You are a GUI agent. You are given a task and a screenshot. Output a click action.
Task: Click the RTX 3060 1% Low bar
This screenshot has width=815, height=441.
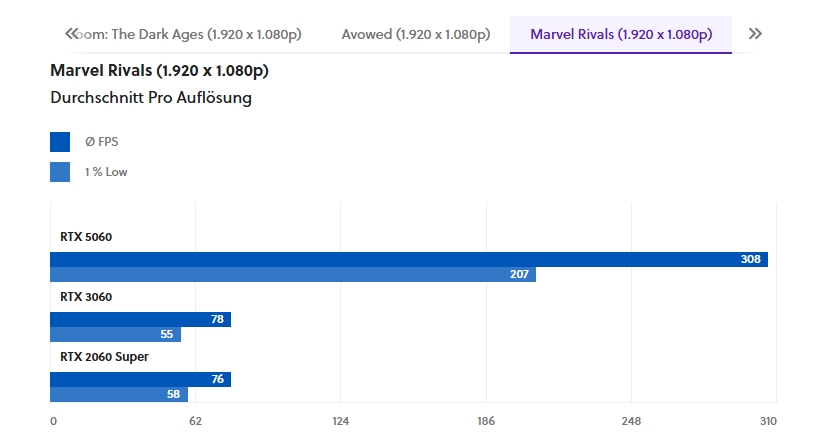[x=115, y=334]
